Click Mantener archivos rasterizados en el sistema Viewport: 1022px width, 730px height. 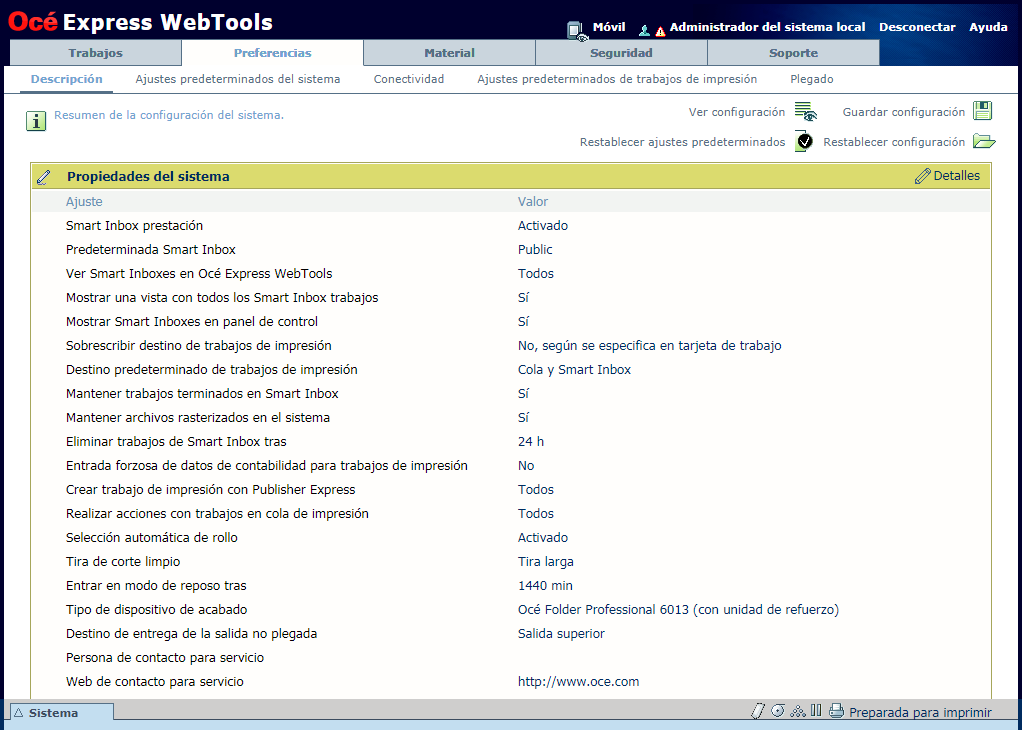pos(197,418)
